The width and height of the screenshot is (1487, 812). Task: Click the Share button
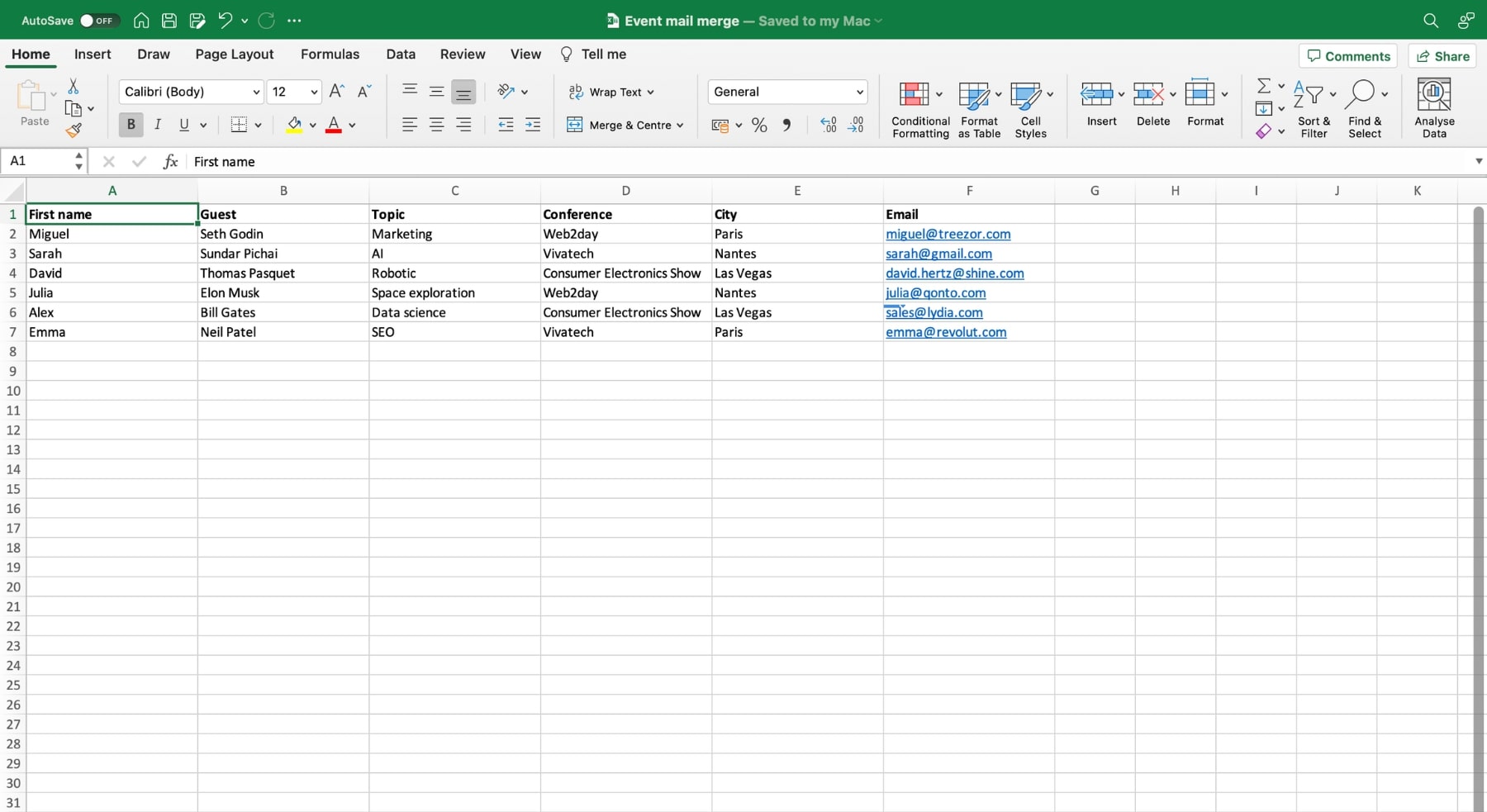1442,55
